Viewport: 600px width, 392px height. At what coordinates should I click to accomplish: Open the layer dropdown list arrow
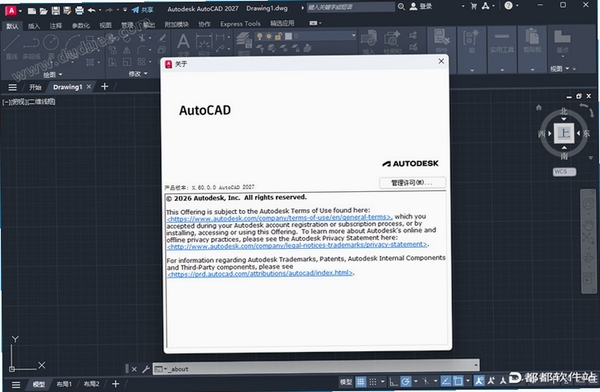tap(354, 35)
